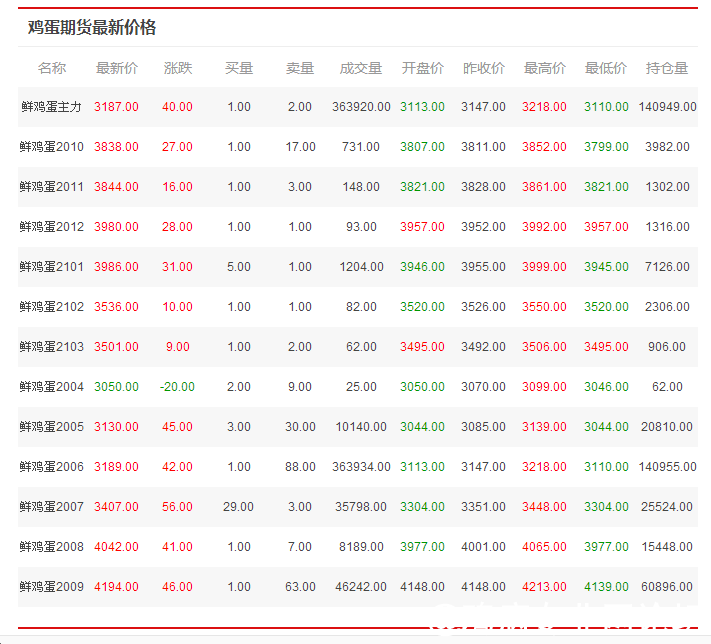The height and width of the screenshot is (644, 711).
Task: Select latest price 3407.00
Action: click(x=117, y=507)
